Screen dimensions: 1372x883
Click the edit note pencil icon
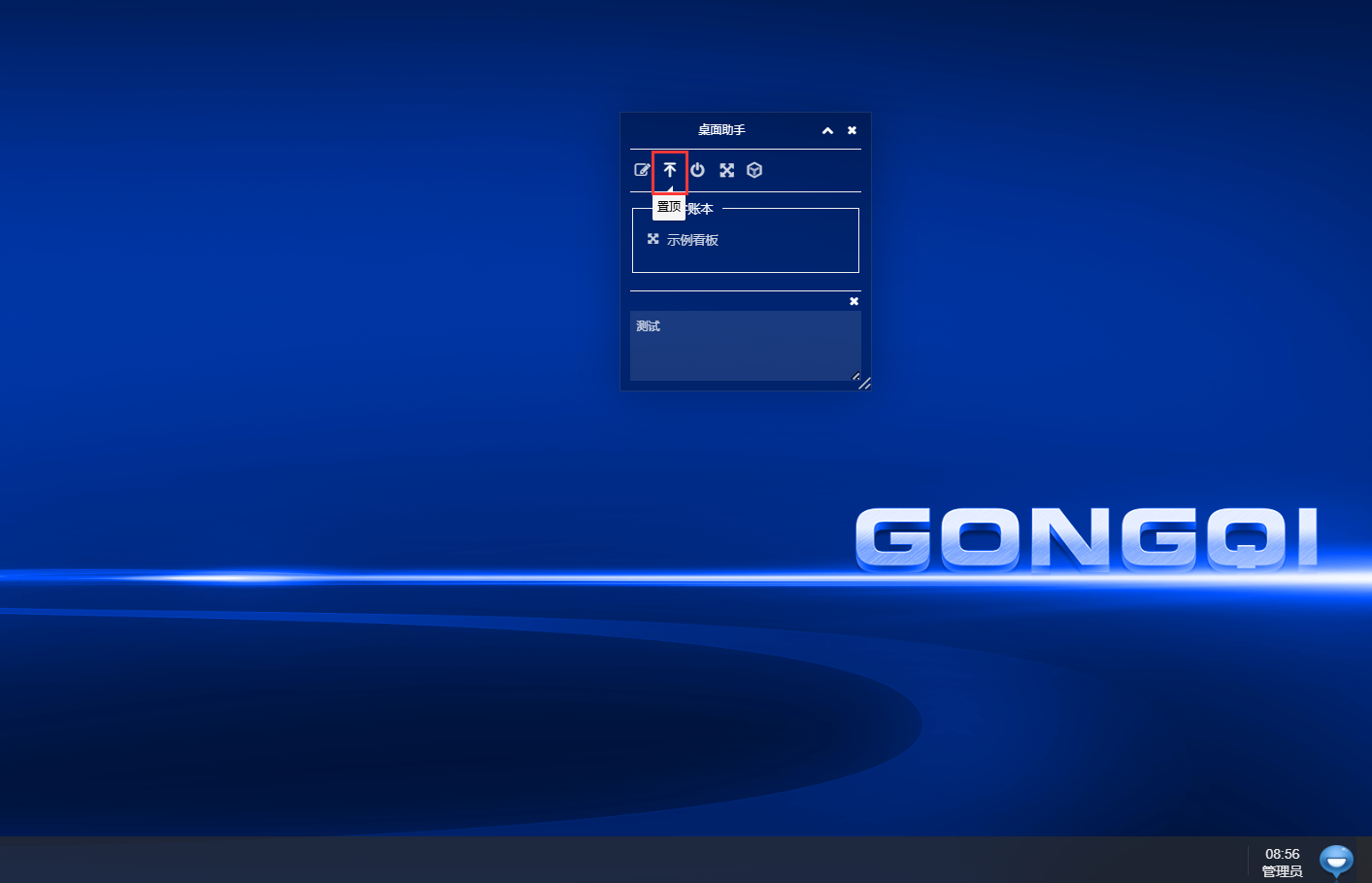(642, 170)
